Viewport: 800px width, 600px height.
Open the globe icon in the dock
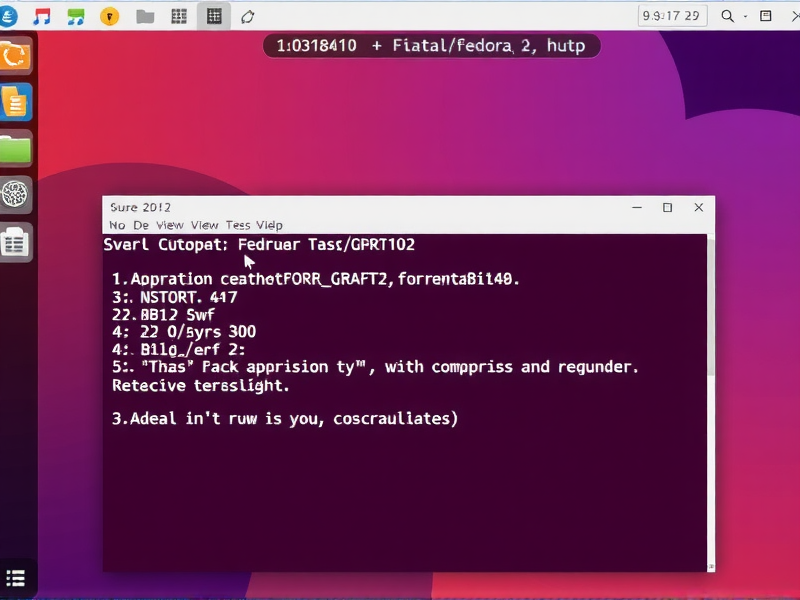17,196
